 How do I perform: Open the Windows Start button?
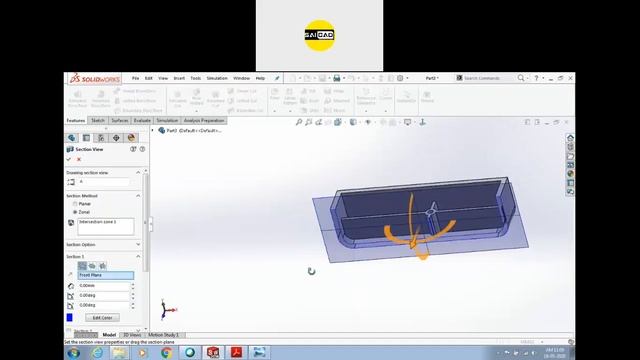(x=74, y=352)
